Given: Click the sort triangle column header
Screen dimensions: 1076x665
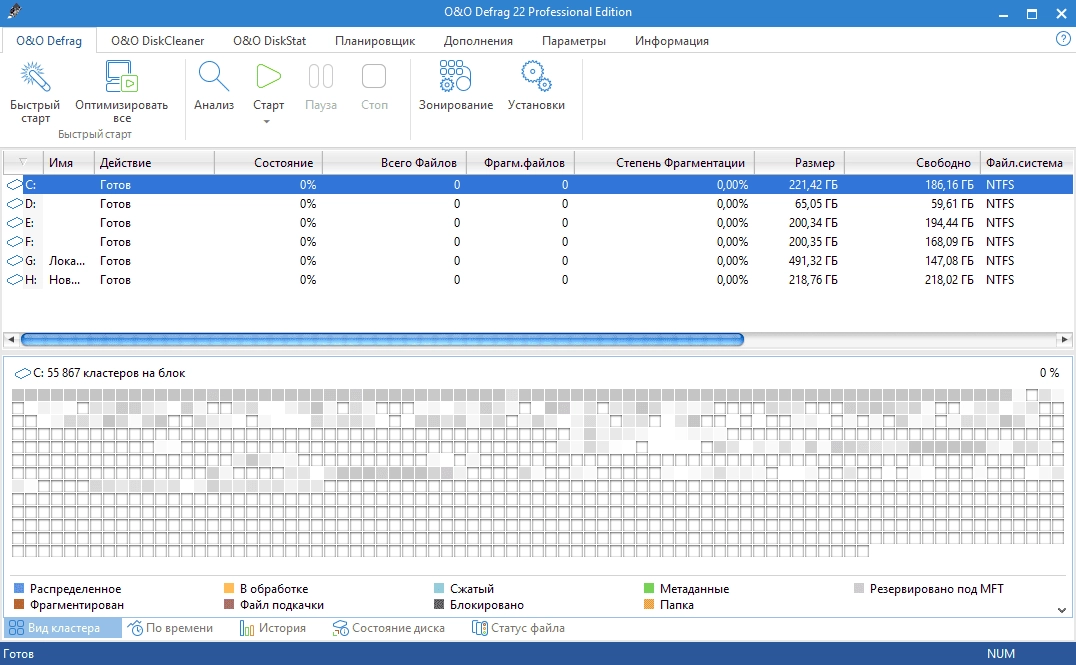Looking at the screenshot, I should point(23,162).
